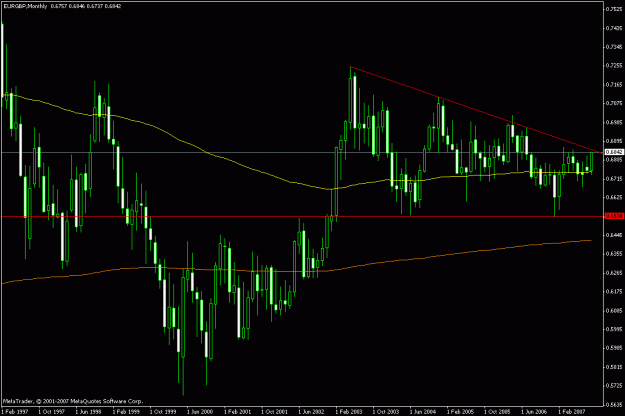Click the 1 Jun 2004 date label
The height and width of the screenshot is (416, 625).
point(423,412)
